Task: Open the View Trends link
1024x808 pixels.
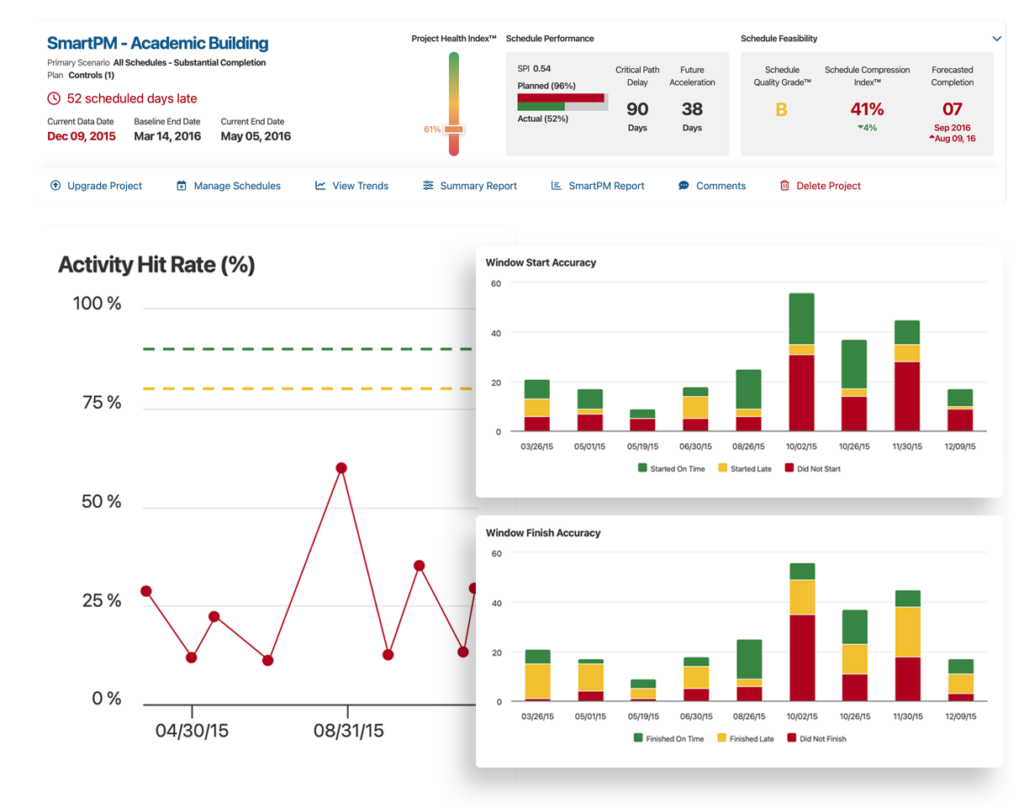Action: click(x=360, y=186)
